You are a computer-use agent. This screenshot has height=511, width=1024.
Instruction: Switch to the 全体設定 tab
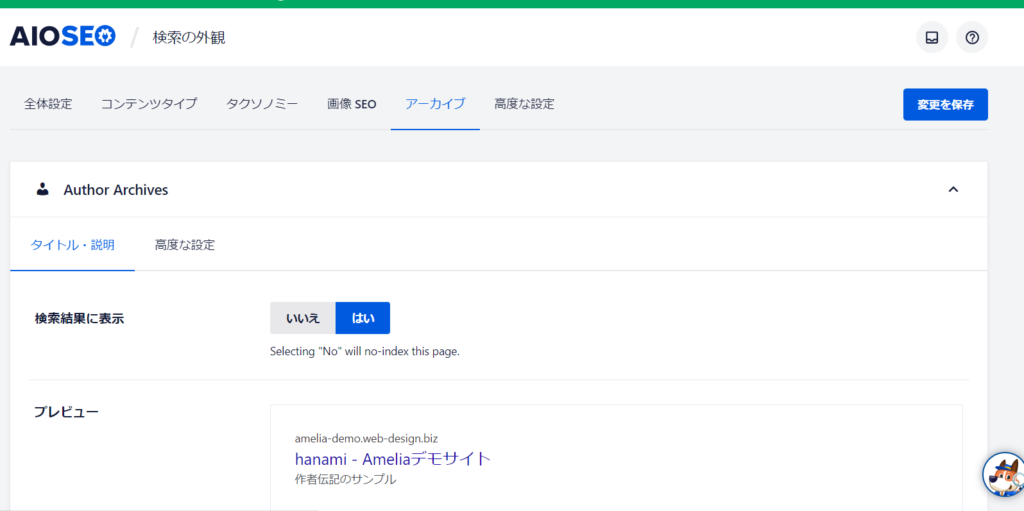[x=48, y=104]
